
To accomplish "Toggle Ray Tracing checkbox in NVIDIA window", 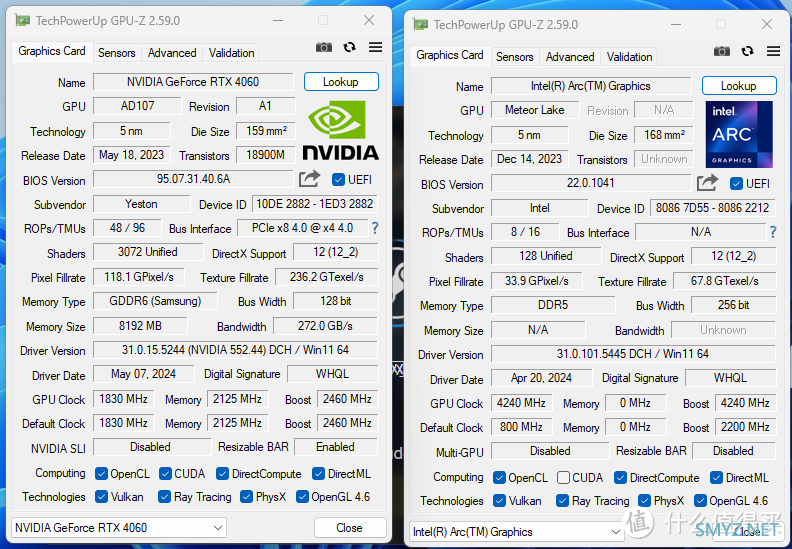I will (164, 497).
